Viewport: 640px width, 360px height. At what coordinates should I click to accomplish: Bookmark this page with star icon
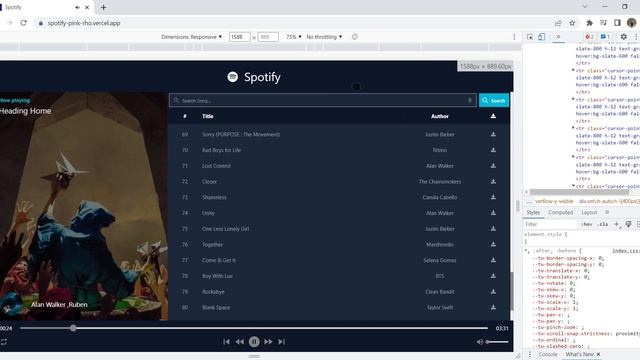[x=572, y=23]
